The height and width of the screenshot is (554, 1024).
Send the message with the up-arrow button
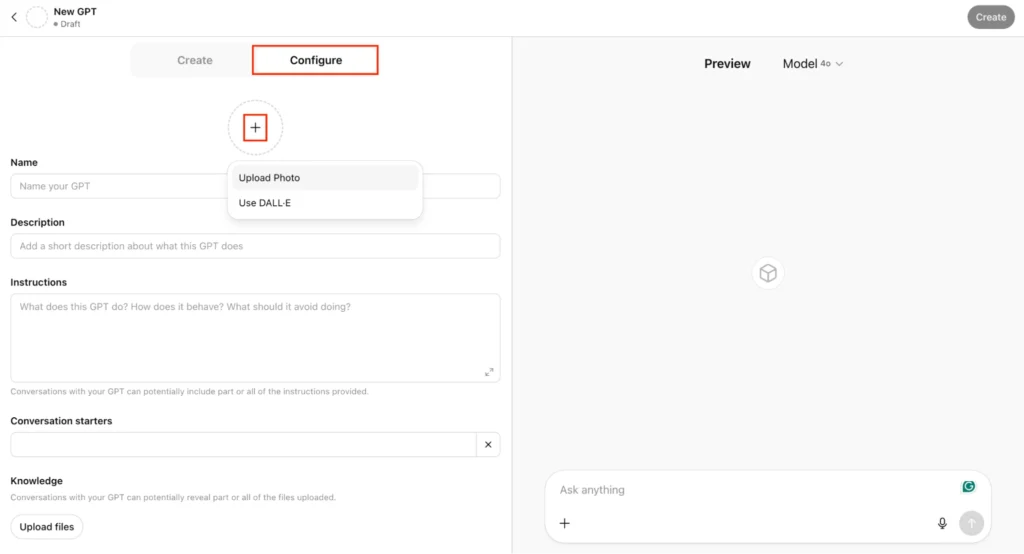971,523
